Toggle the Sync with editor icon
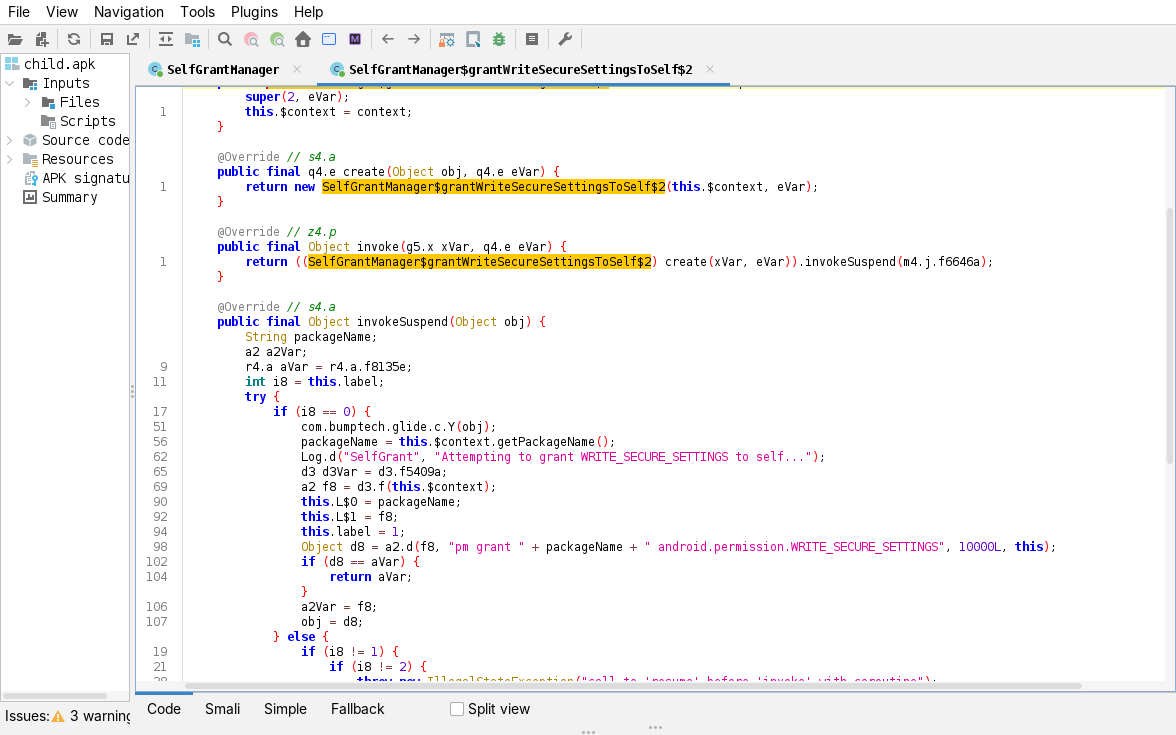The height and width of the screenshot is (735, 1176). [166, 40]
